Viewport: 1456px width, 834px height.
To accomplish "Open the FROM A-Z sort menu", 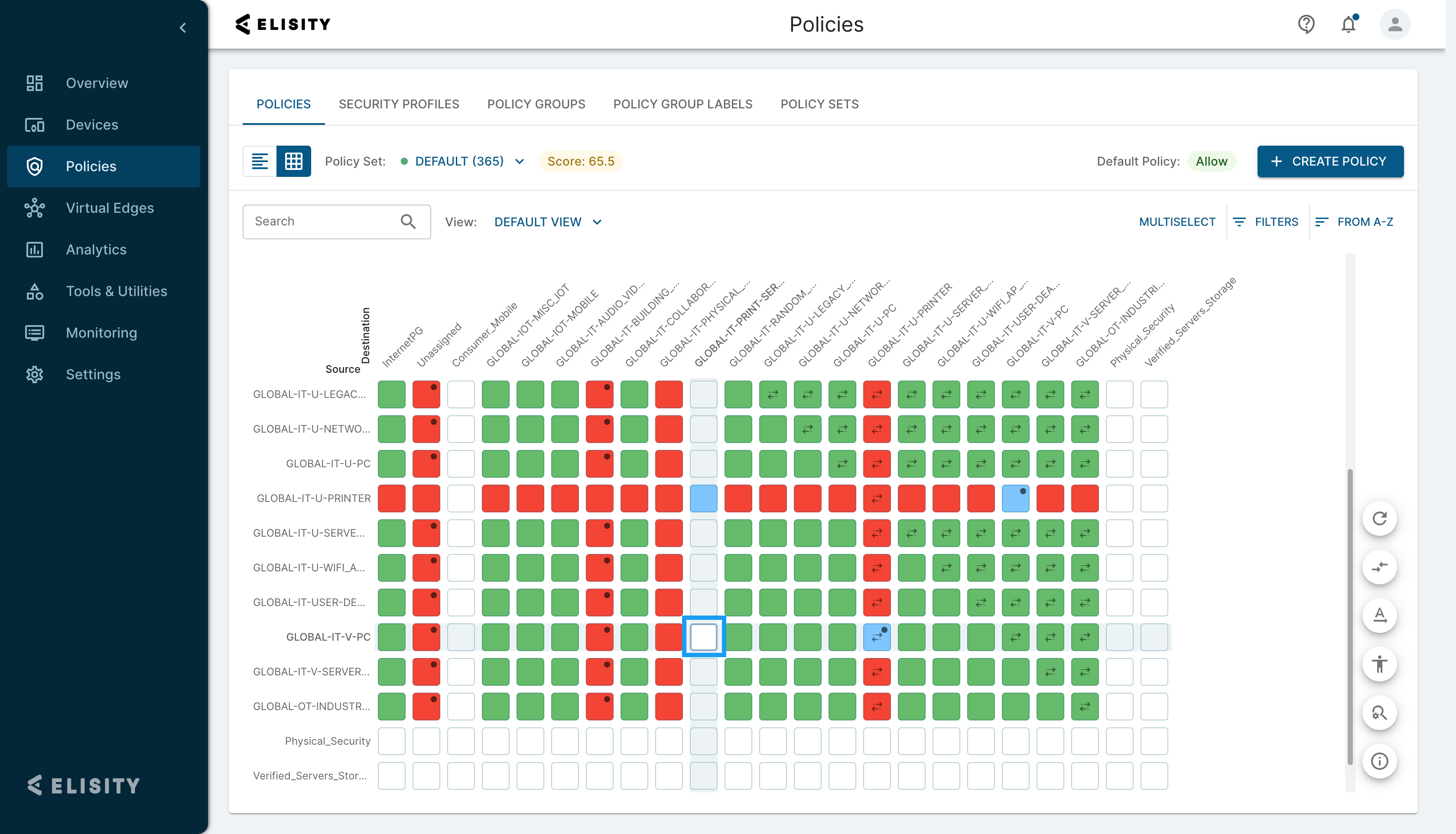I will [1355, 222].
